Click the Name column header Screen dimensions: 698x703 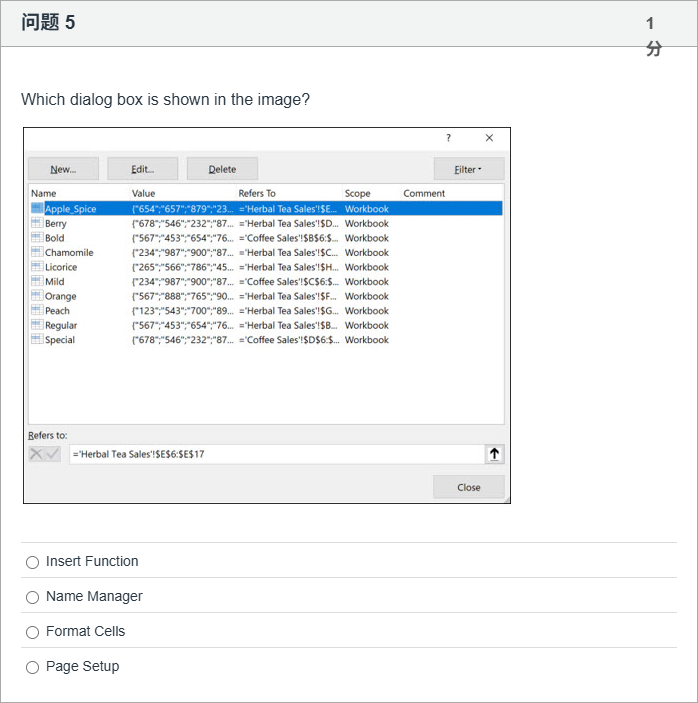point(44,193)
